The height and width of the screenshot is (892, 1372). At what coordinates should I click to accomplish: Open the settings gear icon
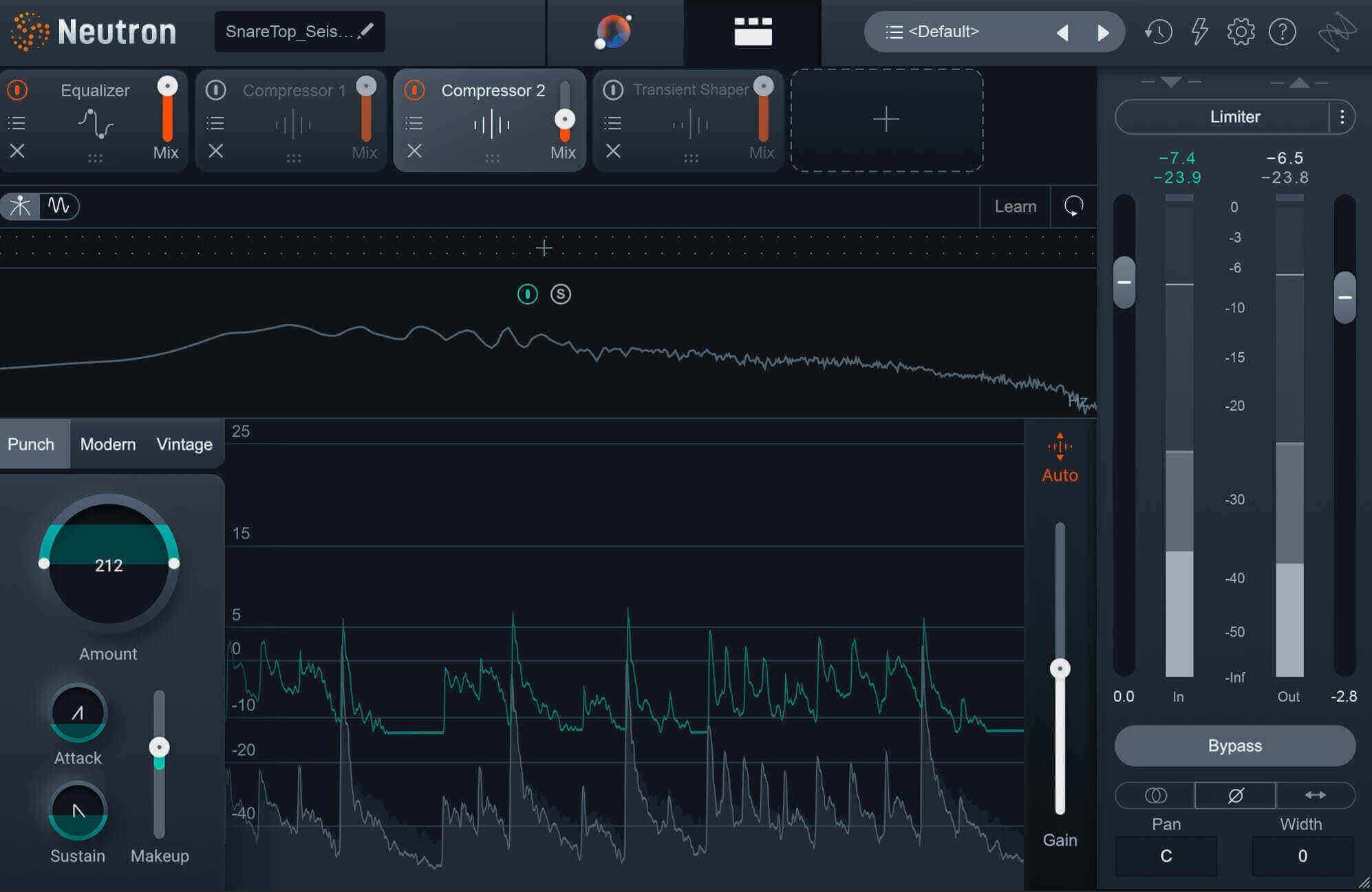pos(1241,32)
